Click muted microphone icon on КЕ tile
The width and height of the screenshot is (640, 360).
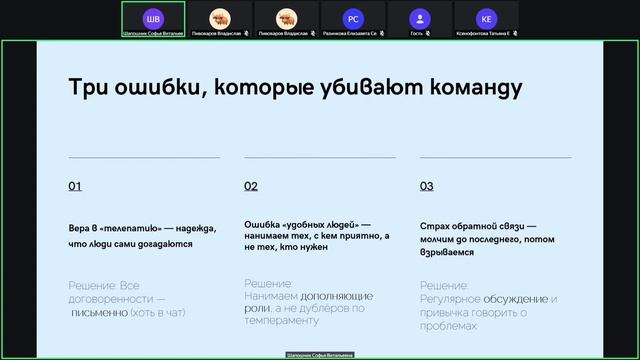point(515,33)
